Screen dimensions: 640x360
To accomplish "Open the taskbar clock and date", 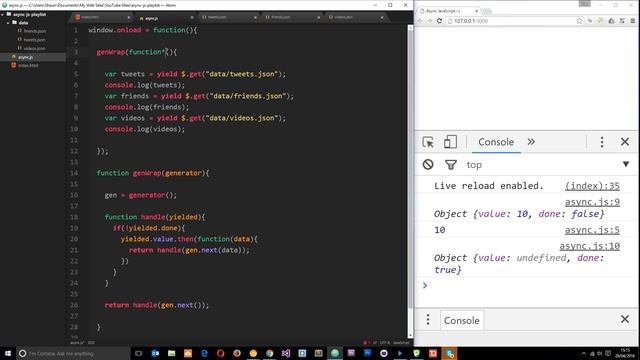I will coord(625,353).
